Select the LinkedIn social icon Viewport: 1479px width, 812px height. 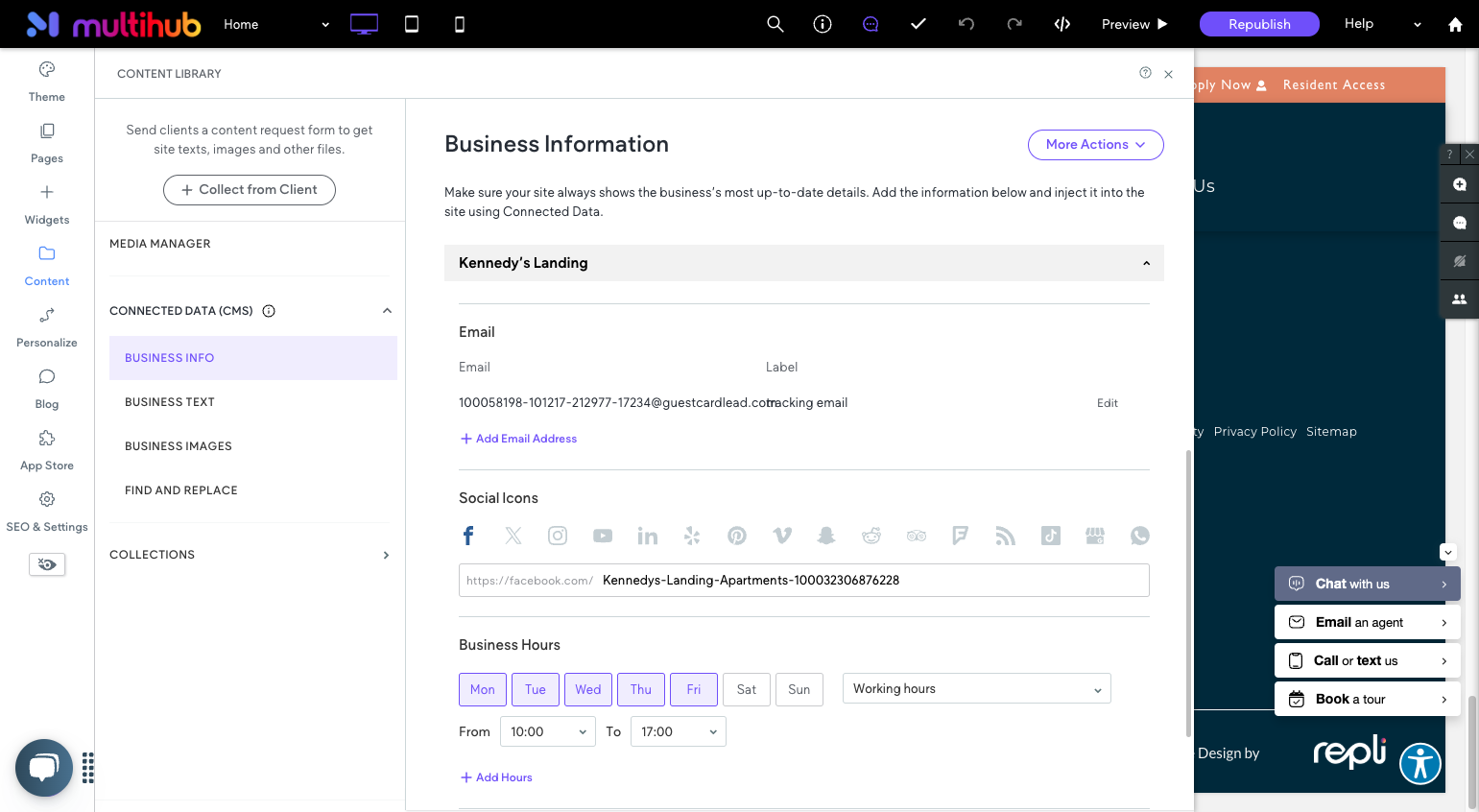point(648,536)
